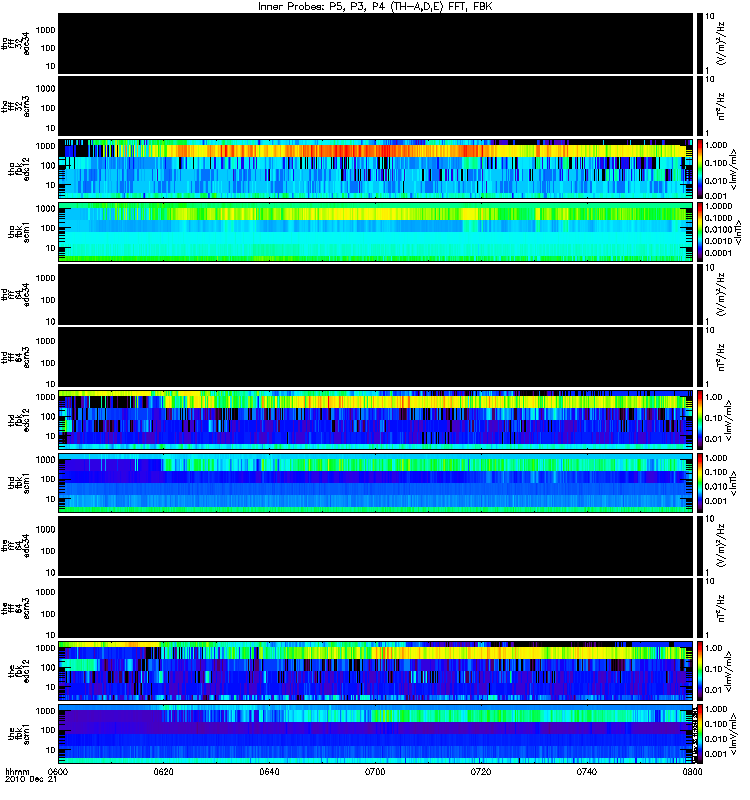
Task: Click the thd fbk scm1 rainbow color bar
Action: (x=700, y=483)
